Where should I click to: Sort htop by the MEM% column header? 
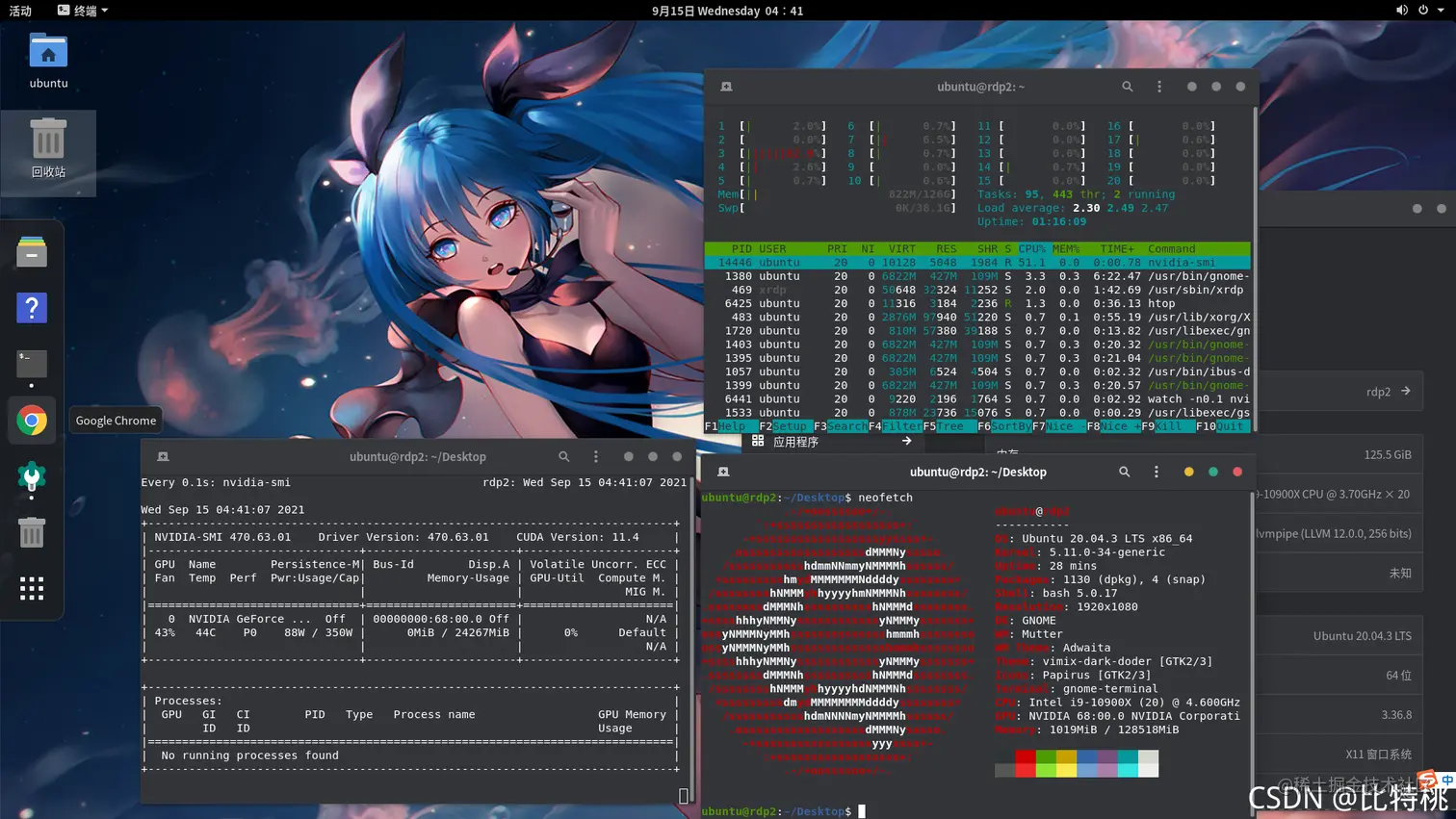pos(1066,248)
